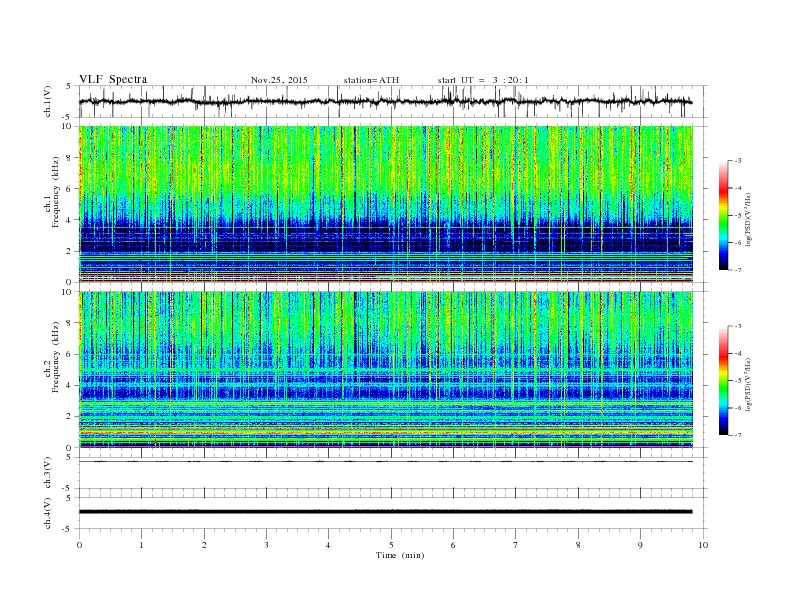Click the ch.4 black waveform band

[x=385, y=512]
